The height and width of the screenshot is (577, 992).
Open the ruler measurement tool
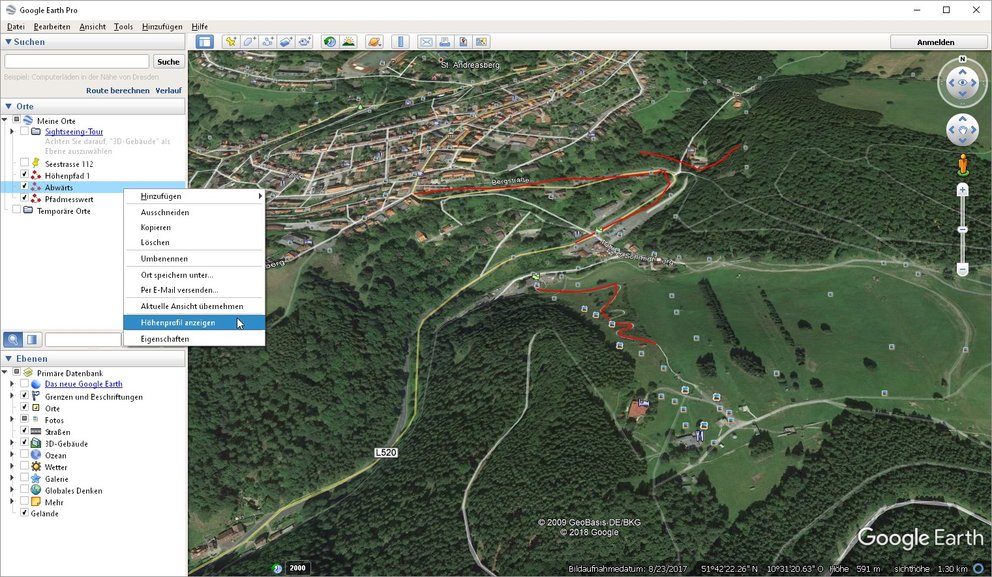pyautogui.click(x=400, y=42)
